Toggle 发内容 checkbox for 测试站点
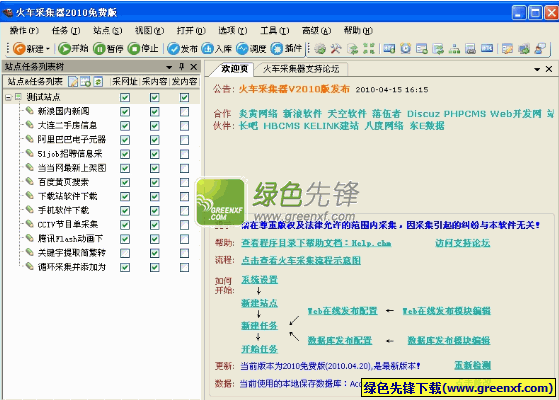Screen dimensions: 559x400 tap(184, 97)
